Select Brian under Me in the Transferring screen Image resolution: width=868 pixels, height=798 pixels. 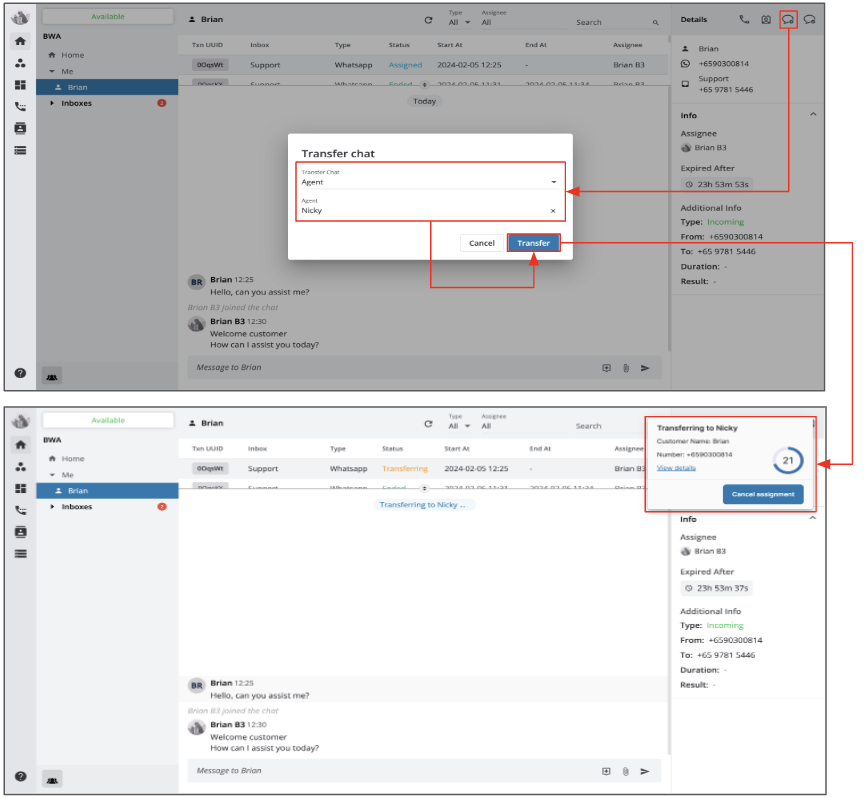pos(107,490)
